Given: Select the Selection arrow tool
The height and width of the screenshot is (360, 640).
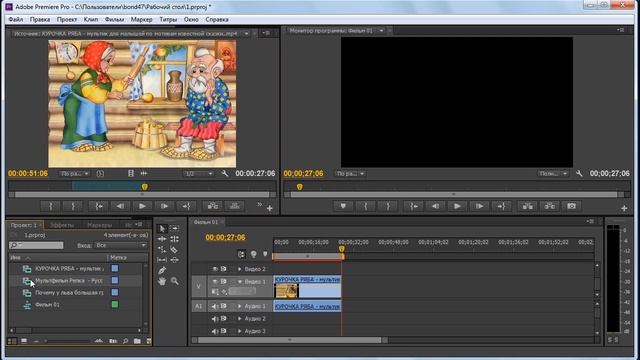Looking at the screenshot, I should click(162, 229).
